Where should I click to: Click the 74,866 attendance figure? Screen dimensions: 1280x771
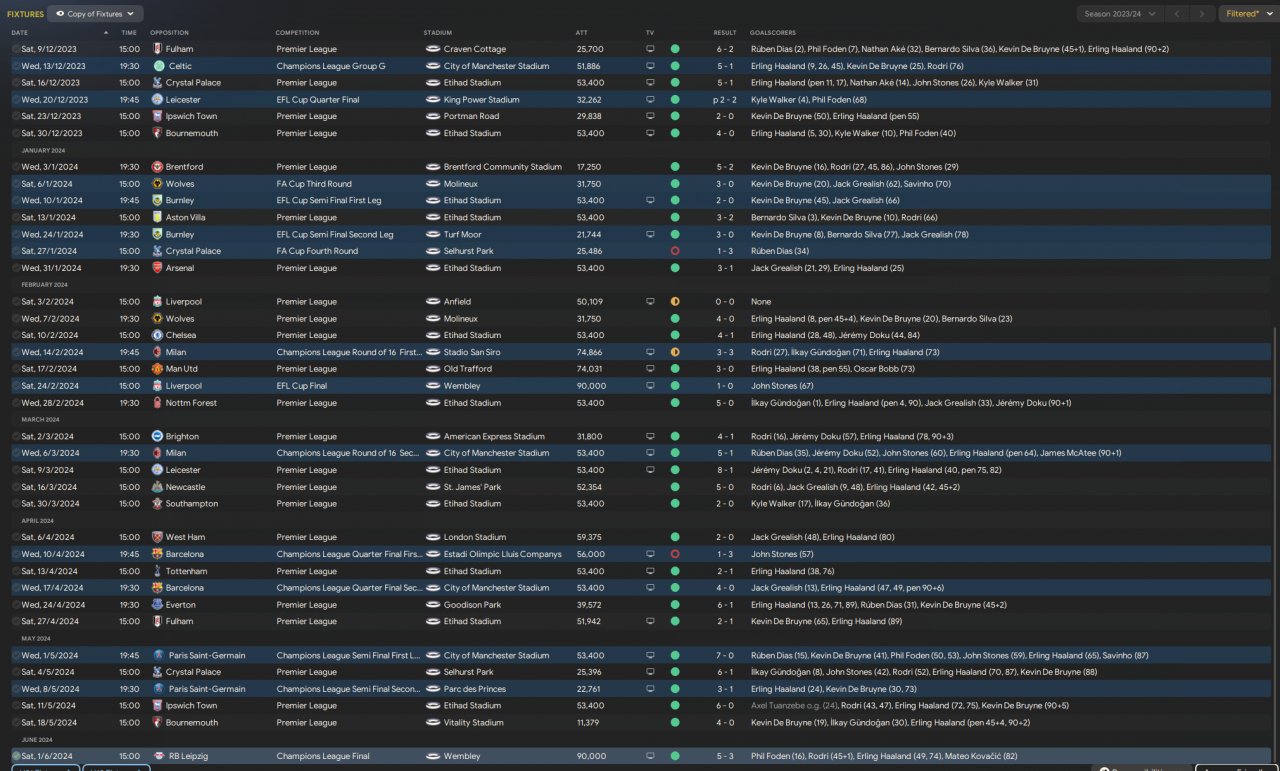pyautogui.click(x=590, y=352)
